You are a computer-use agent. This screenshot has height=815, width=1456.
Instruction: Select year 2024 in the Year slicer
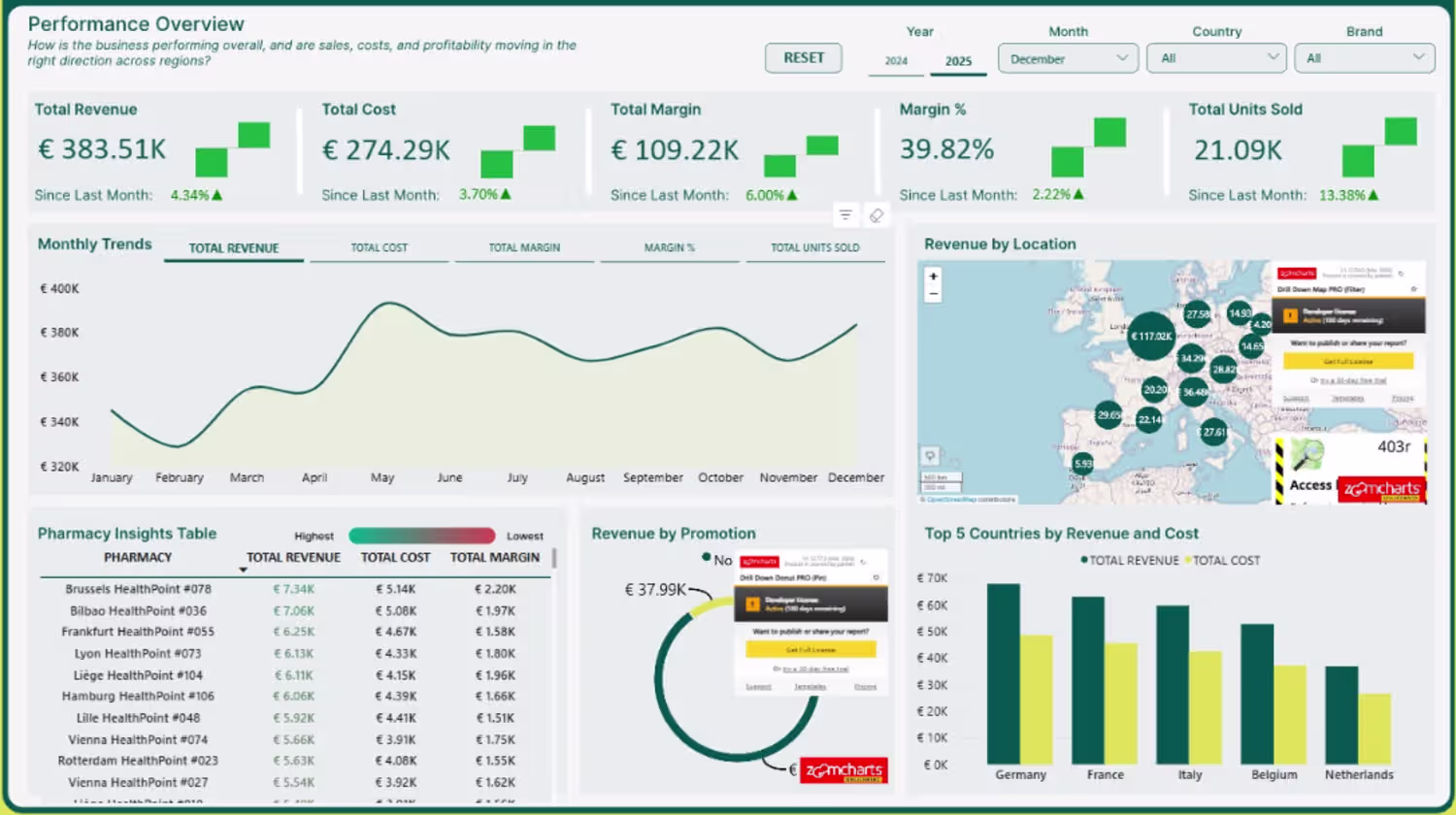pos(896,60)
